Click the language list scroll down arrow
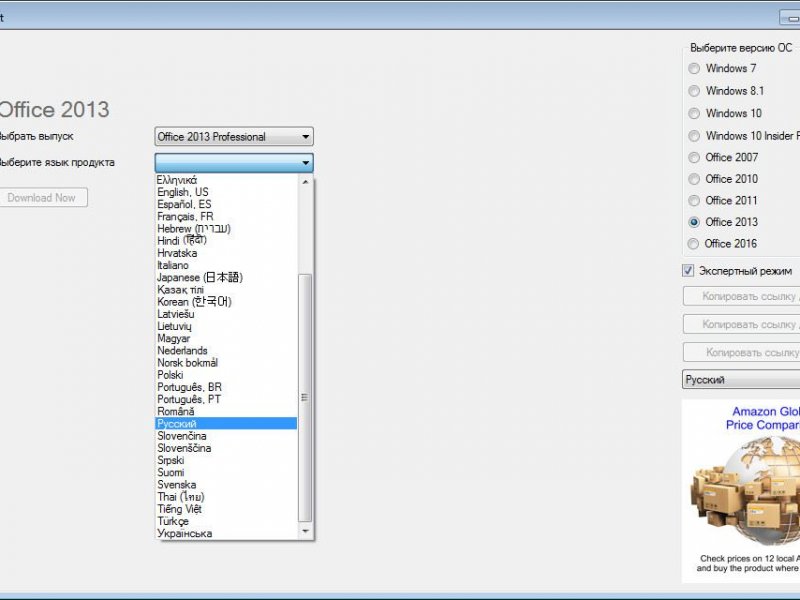 [305, 531]
